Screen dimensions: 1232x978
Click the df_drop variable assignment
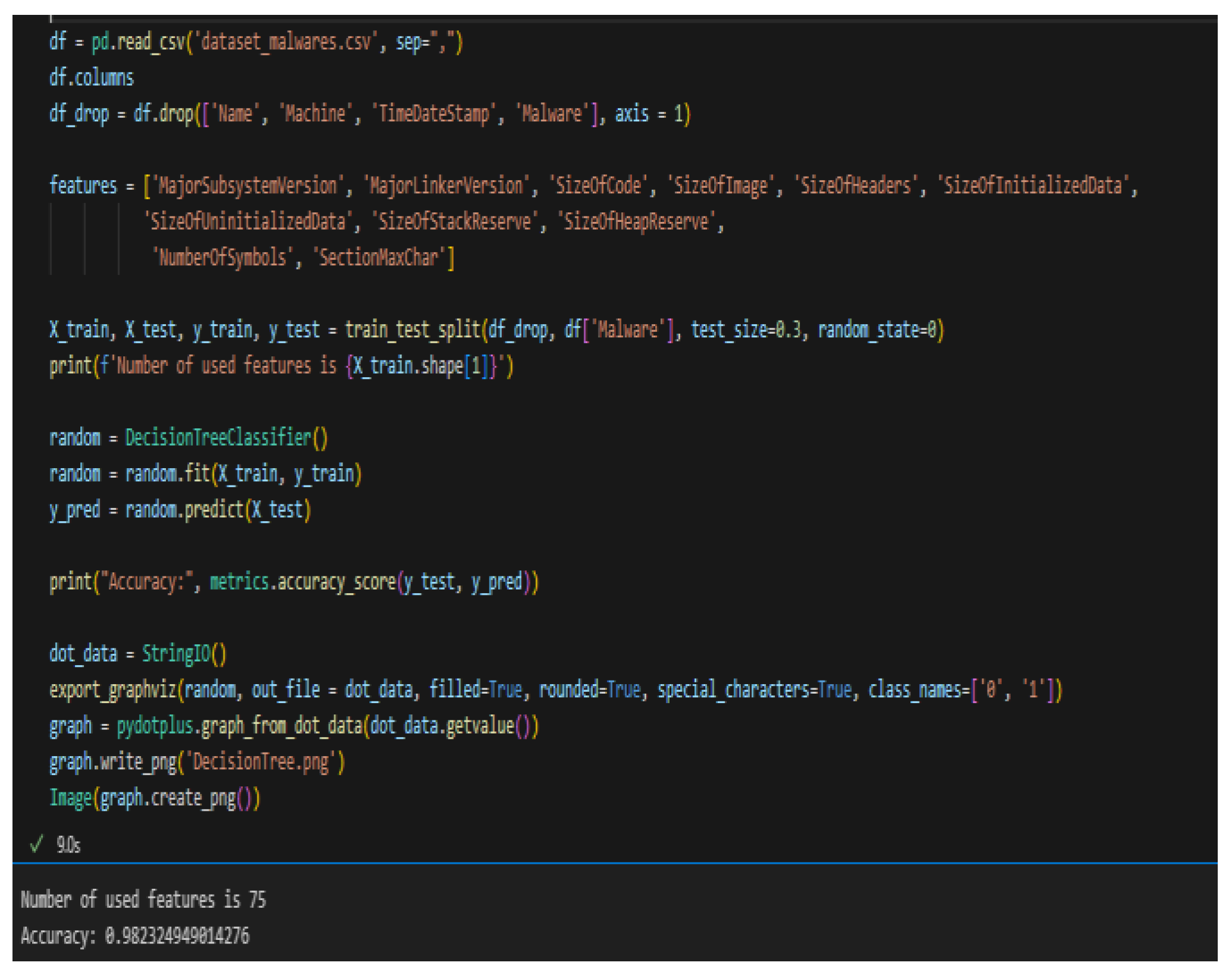pyautogui.click(x=79, y=114)
